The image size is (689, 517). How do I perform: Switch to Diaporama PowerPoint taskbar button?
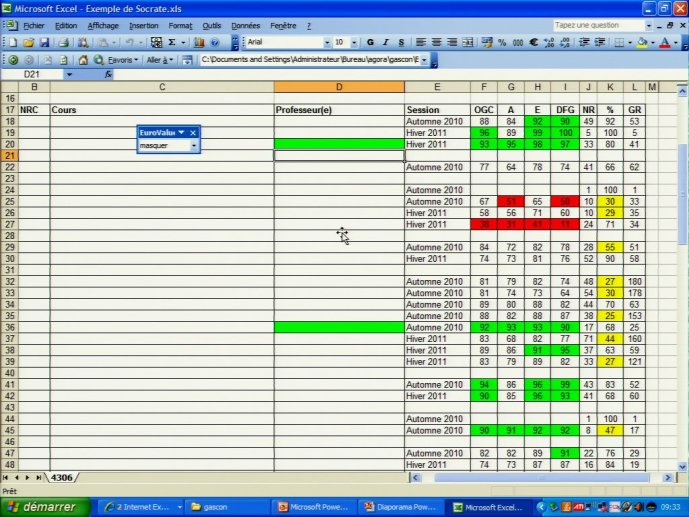point(401,507)
